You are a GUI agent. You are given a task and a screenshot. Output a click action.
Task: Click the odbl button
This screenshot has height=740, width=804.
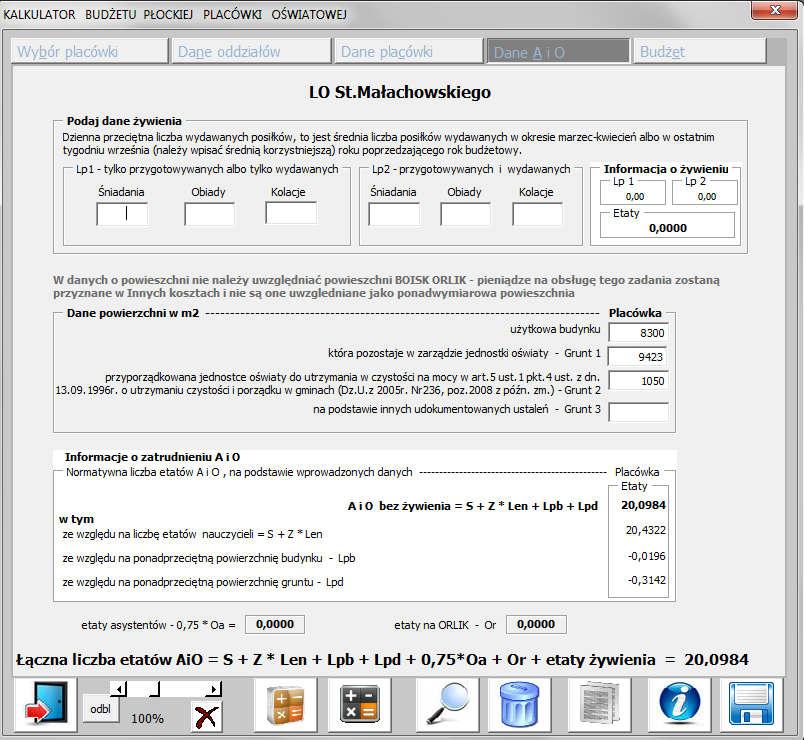(100, 709)
